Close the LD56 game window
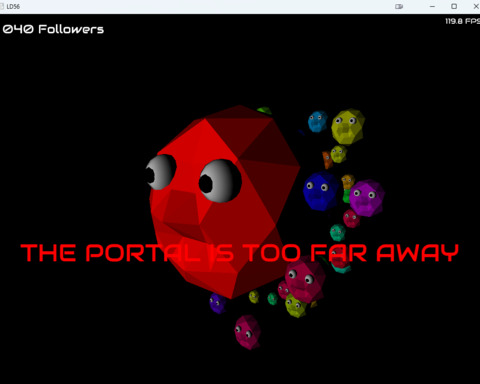Screen dimensions: 480x384 tap(476, 6)
